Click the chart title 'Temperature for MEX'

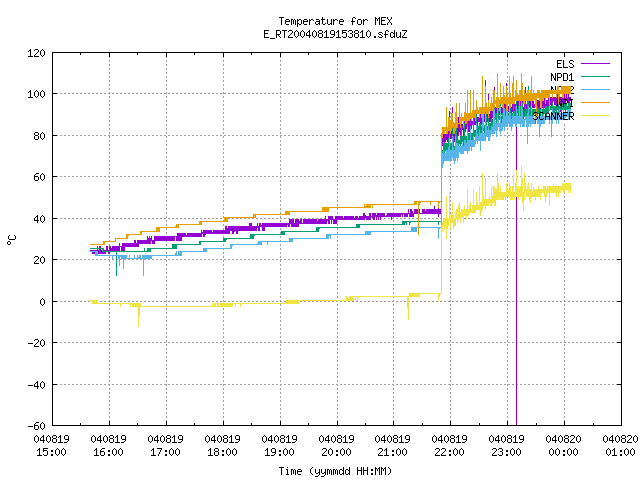pyautogui.click(x=335, y=21)
